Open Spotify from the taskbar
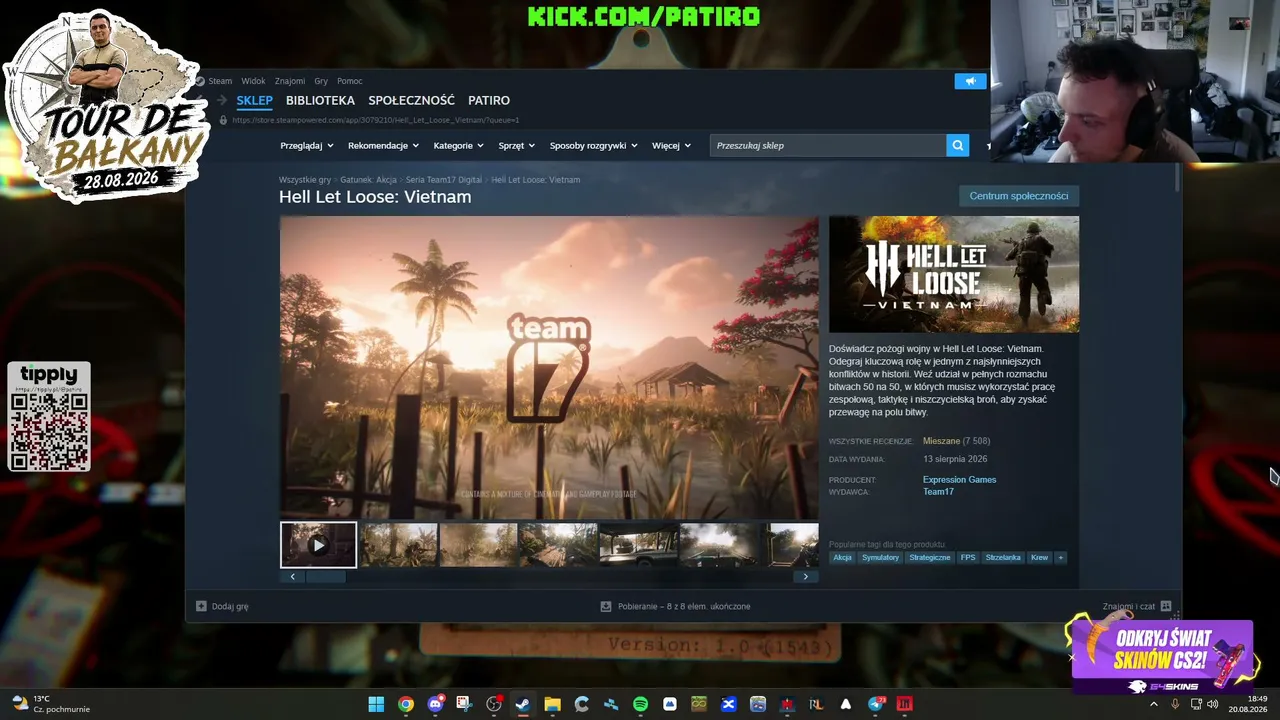The width and height of the screenshot is (1280, 720). click(640, 704)
